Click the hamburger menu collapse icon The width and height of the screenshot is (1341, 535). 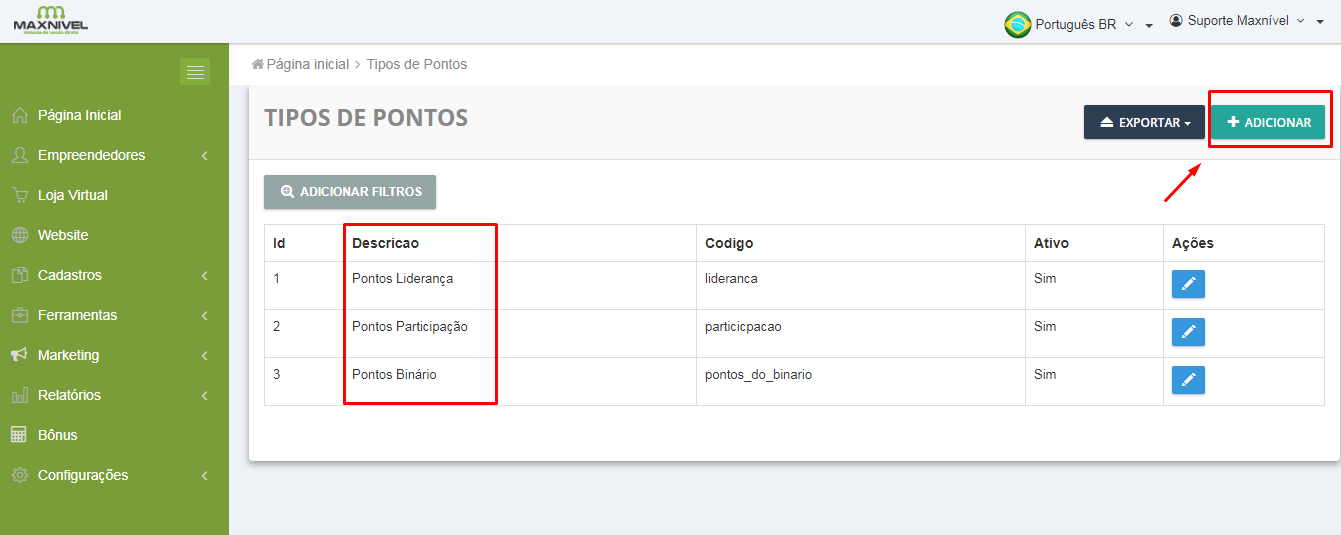[x=195, y=72]
